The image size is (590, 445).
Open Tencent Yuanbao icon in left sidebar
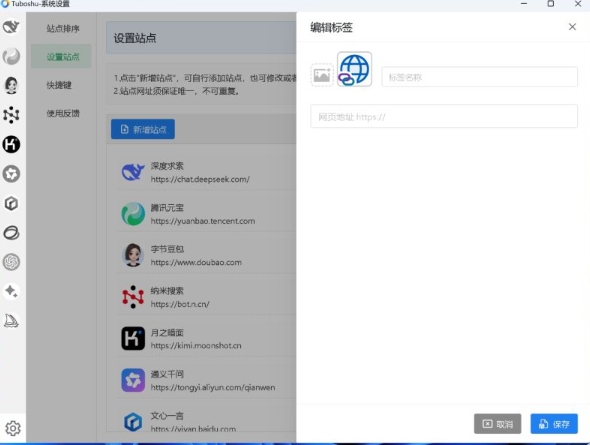(x=11, y=56)
